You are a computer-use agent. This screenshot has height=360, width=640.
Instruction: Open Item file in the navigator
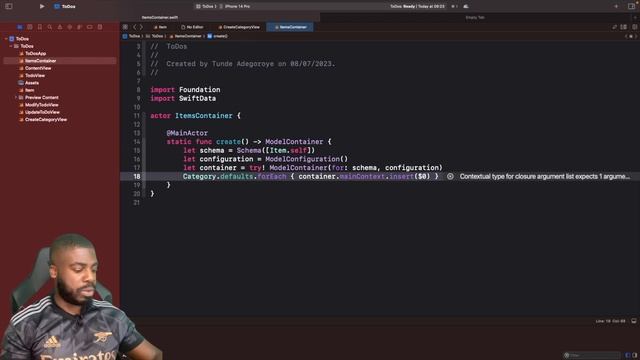coord(29,90)
